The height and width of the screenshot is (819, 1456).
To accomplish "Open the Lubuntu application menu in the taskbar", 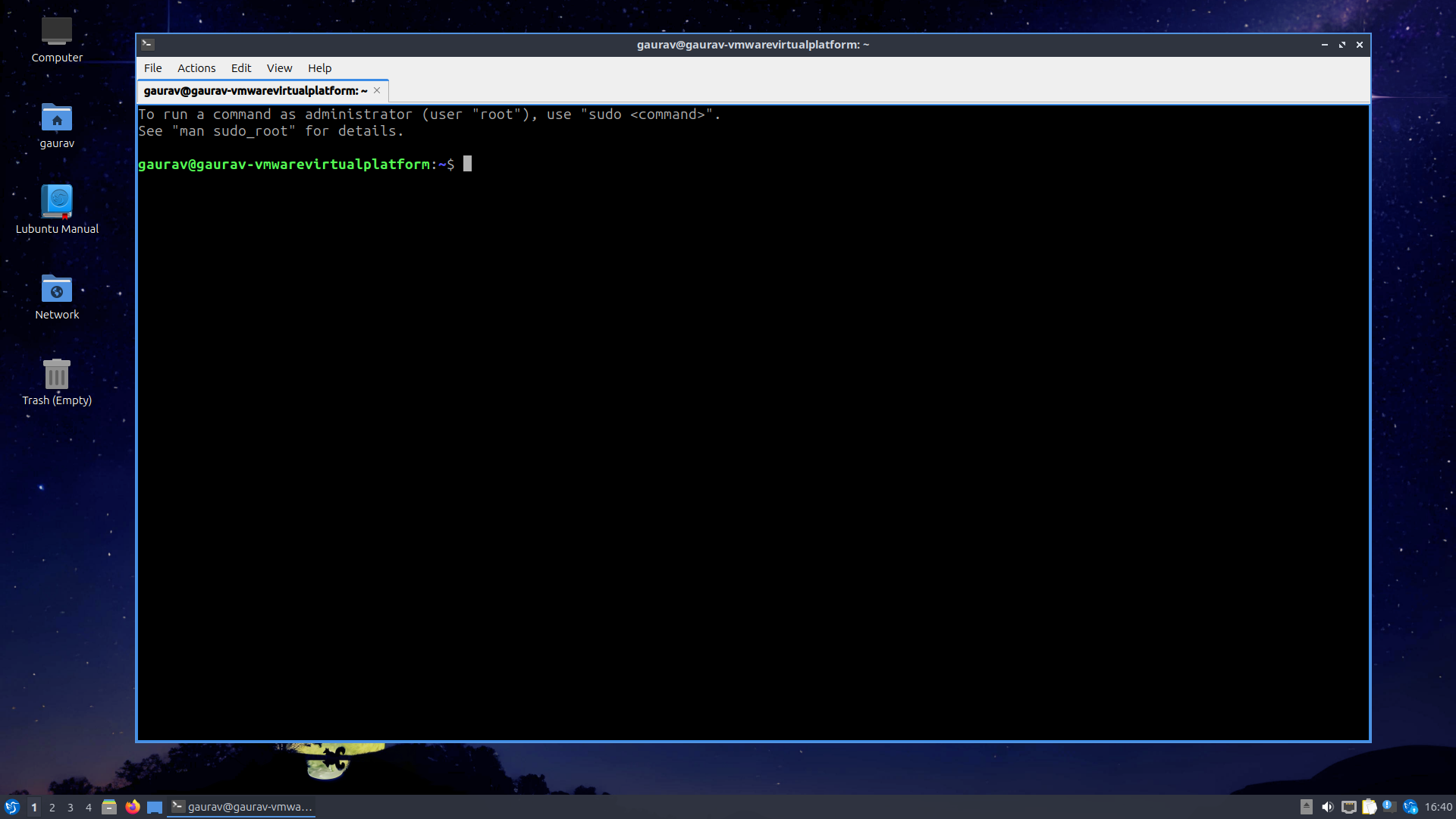I will (12, 807).
